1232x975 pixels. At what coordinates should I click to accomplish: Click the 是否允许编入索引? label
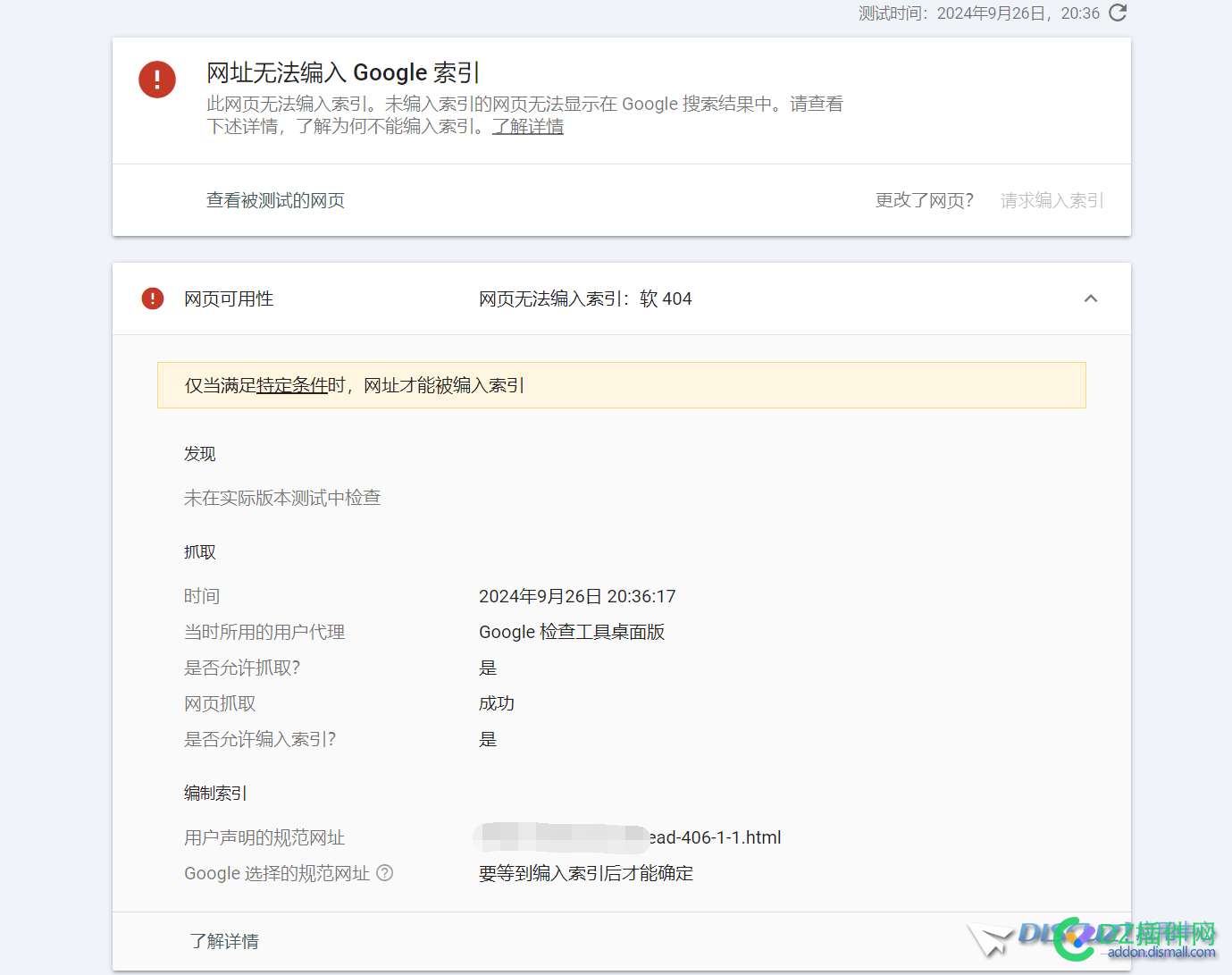(260, 739)
